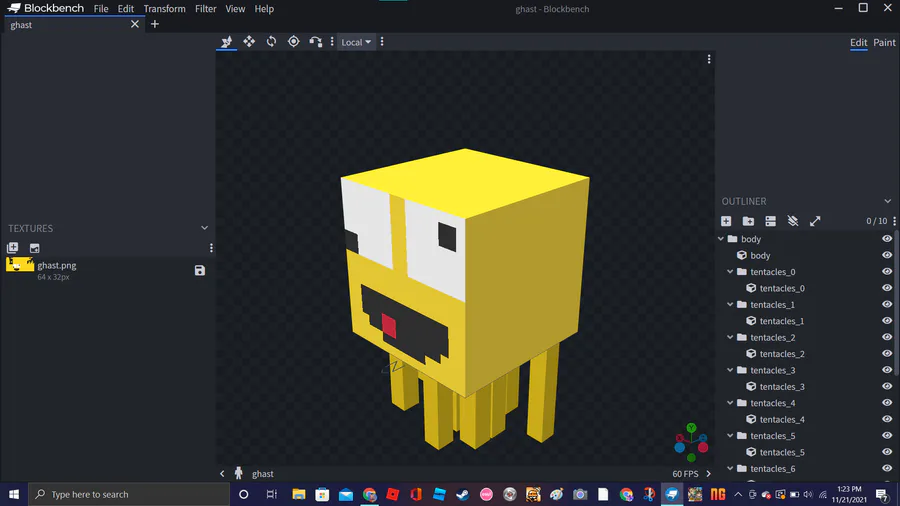Go to next display mode arrow
Screen dimensions: 900x506
[x=708, y=474]
